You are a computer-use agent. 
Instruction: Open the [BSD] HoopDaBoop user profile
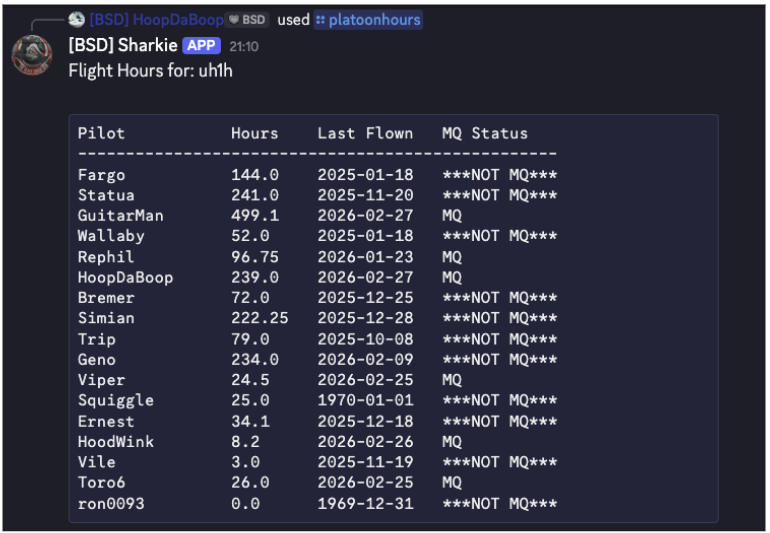coord(155,20)
